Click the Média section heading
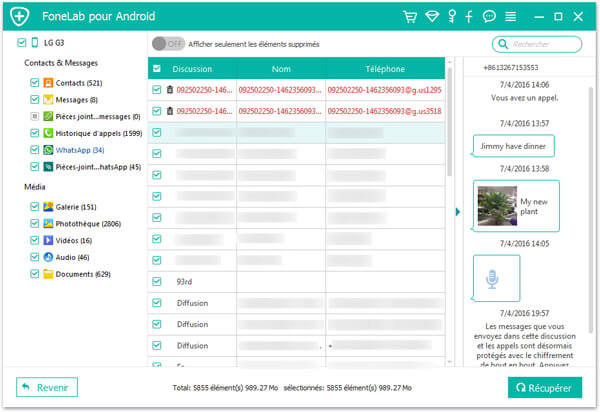This screenshot has height=412, width=600. [35, 187]
